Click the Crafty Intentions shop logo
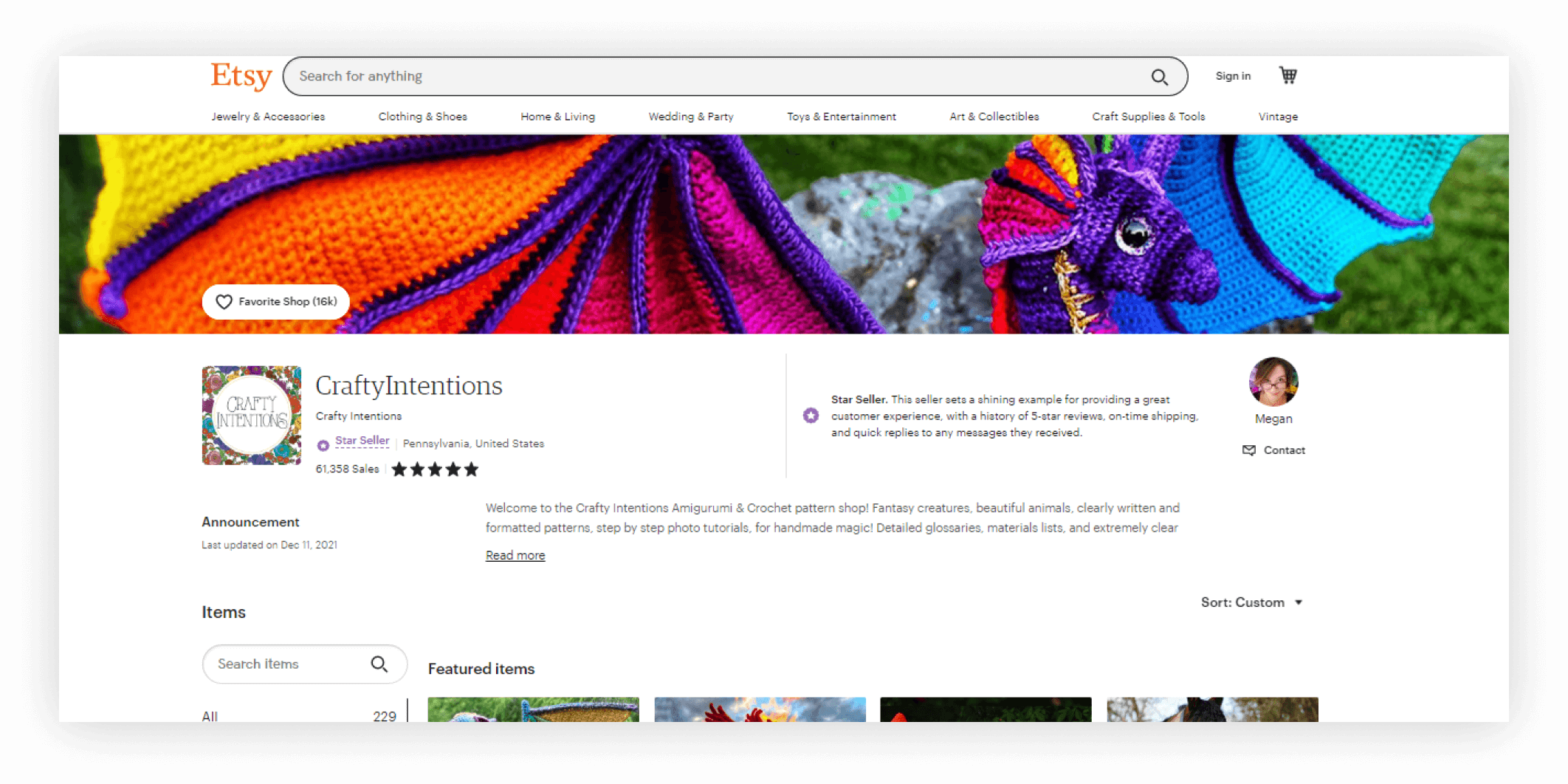Screen dimensions: 1568x784 pos(252,416)
